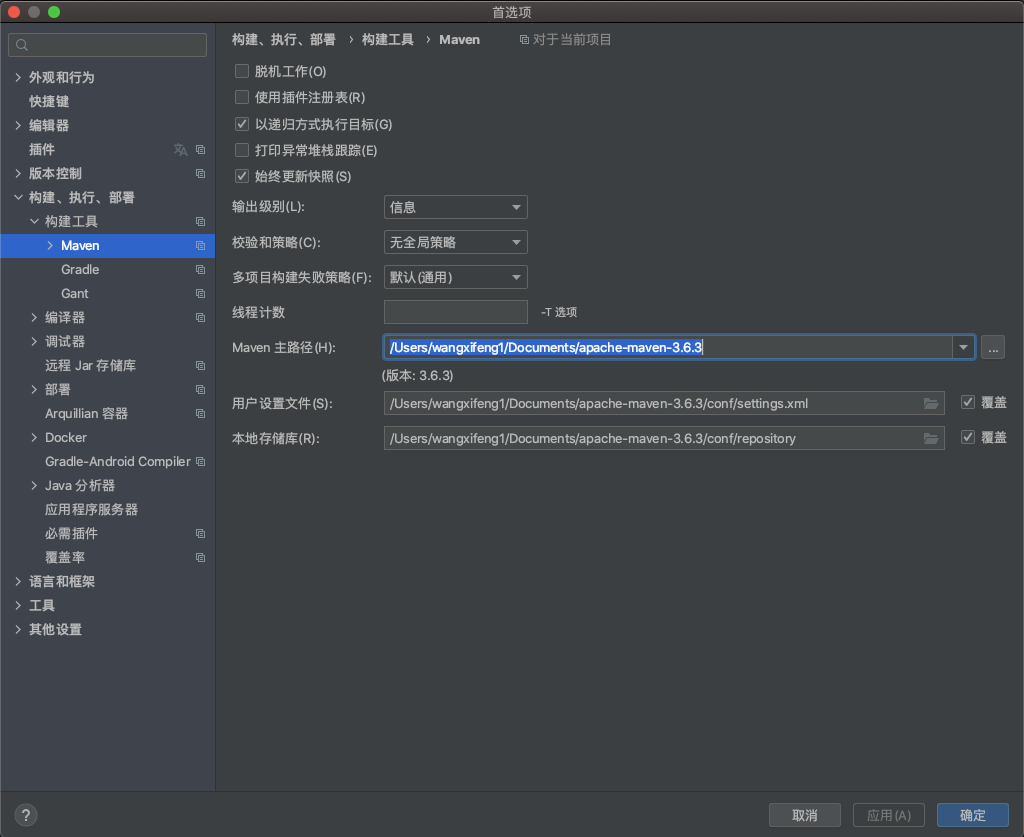Click the (版本: 3.6.3) label

tap(418, 375)
